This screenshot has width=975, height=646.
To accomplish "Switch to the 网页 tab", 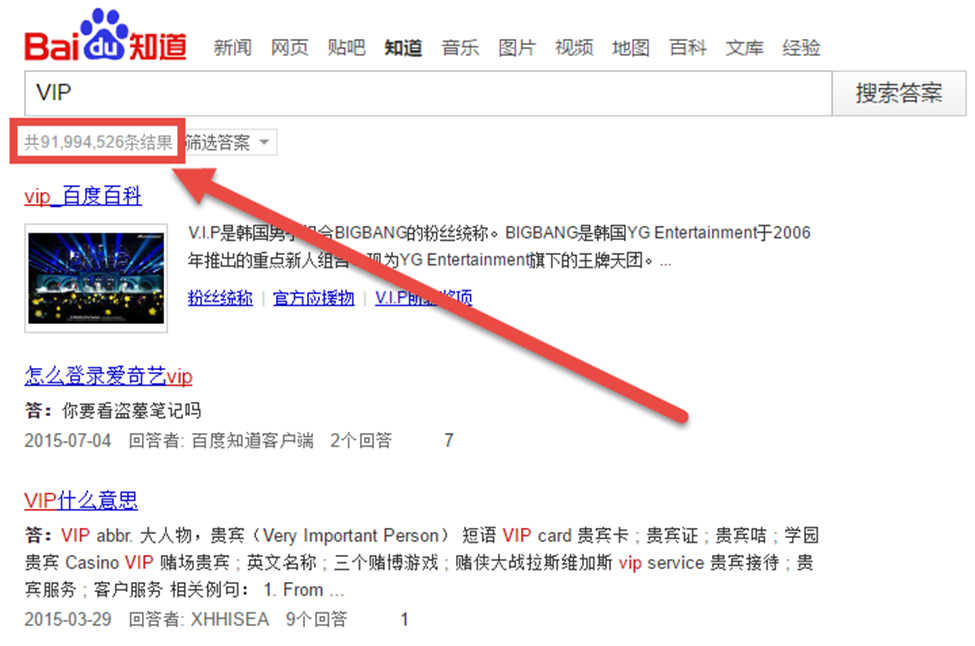I will tap(289, 46).
